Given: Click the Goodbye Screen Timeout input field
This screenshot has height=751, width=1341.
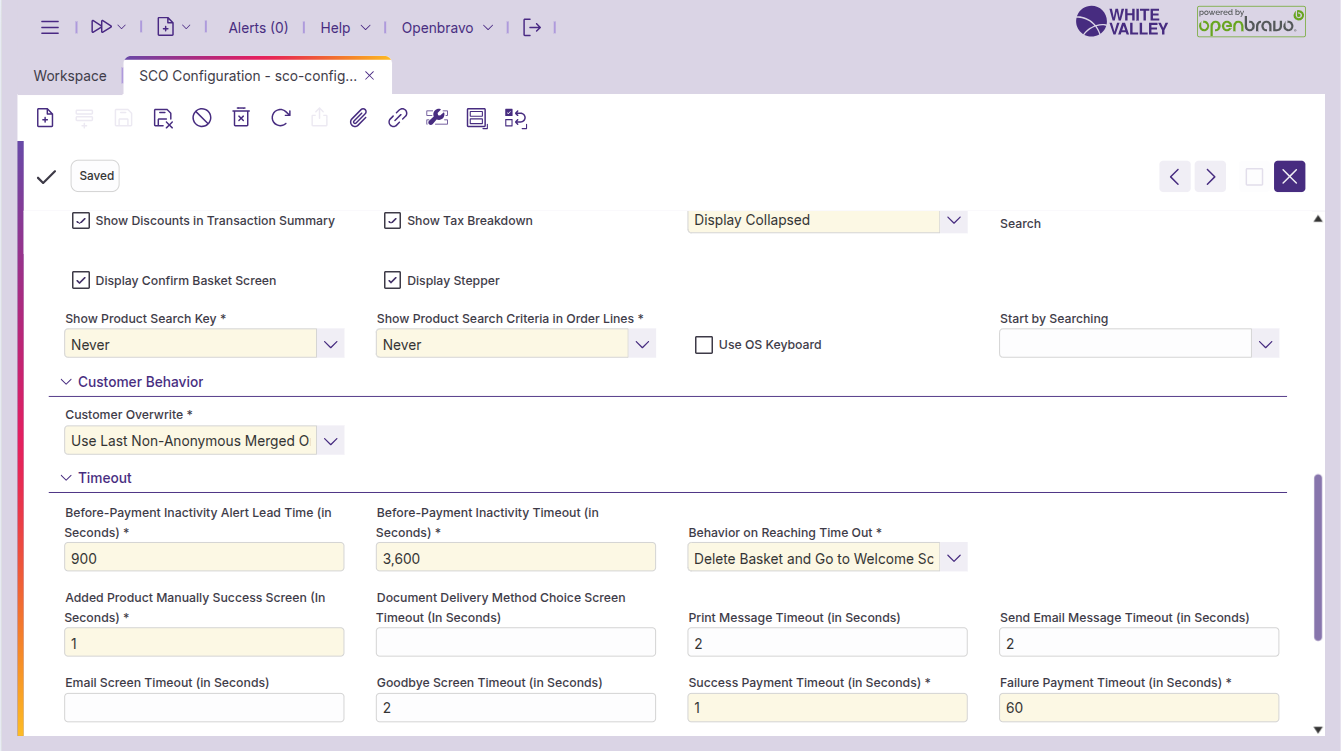Looking at the screenshot, I should 515,707.
